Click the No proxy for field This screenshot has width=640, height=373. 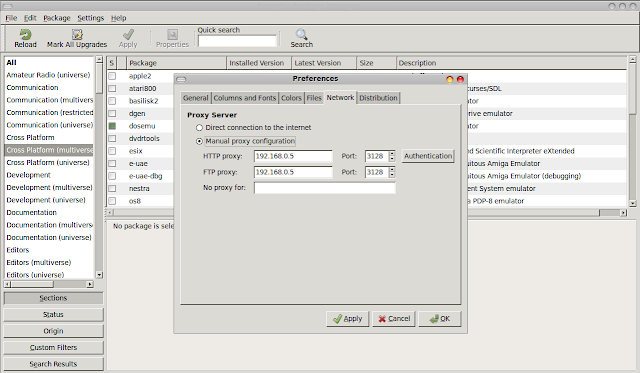coord(325,188)
